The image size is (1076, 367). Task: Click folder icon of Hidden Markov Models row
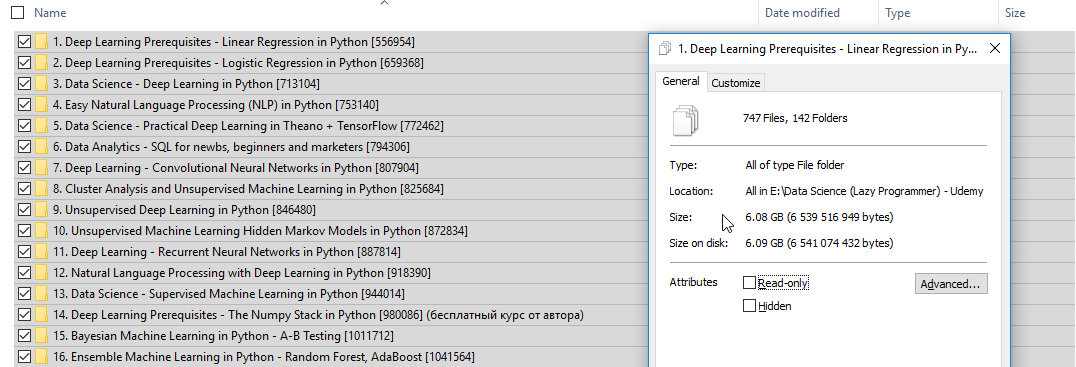coord(41,231)
